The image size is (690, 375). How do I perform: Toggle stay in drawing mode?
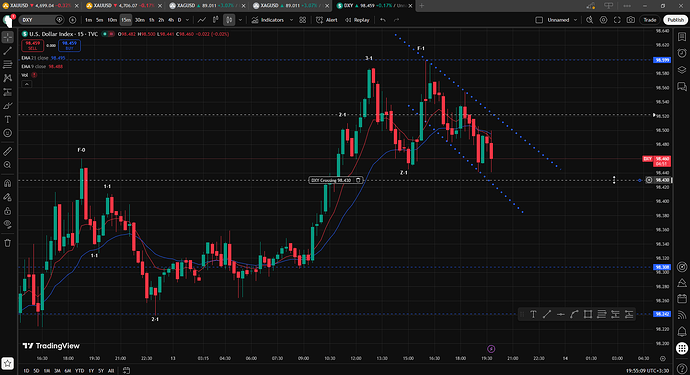[x=7, y=197]
